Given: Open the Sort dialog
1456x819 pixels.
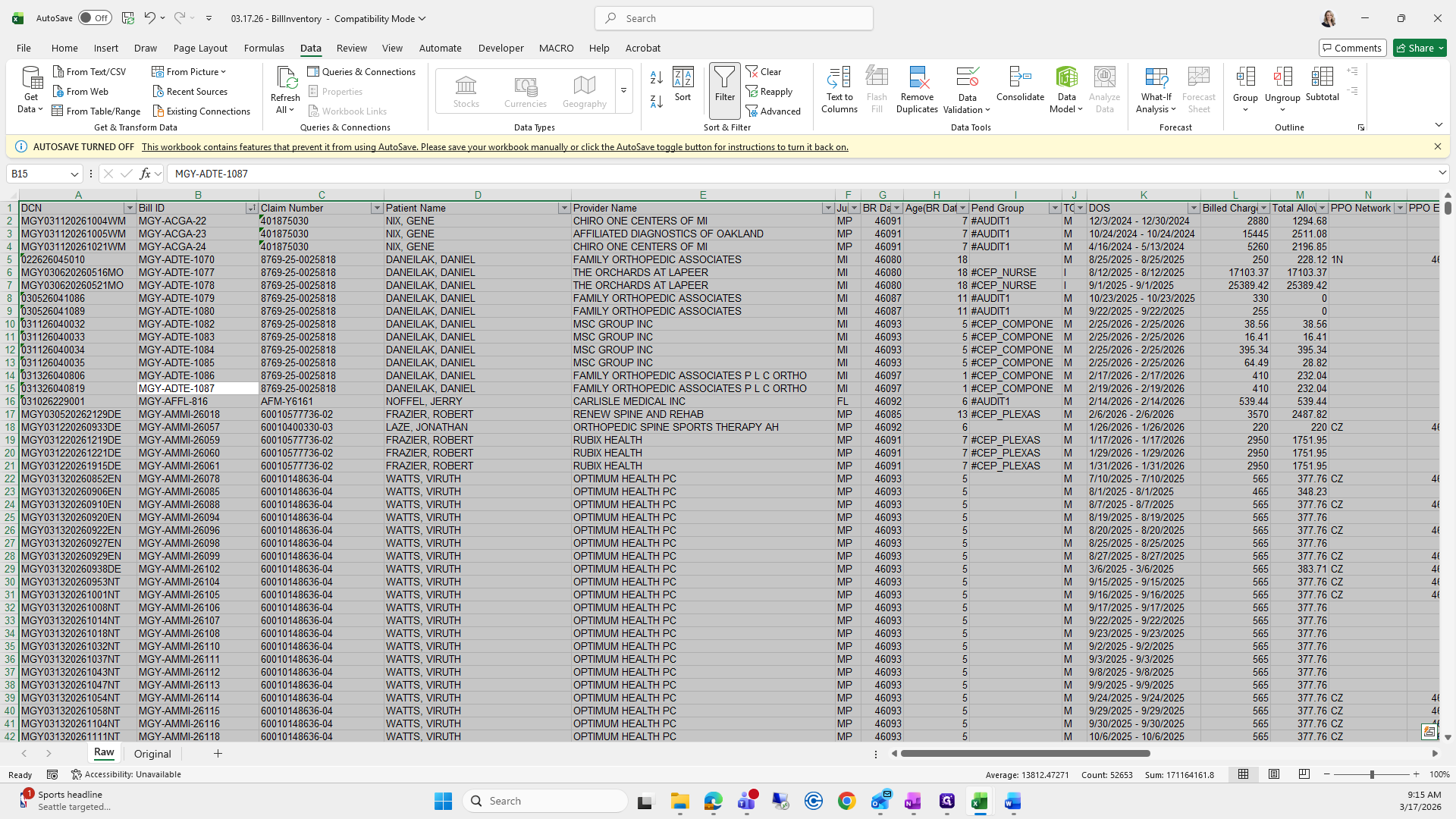Looking at the screenshot, I should (x=682, y=83).
